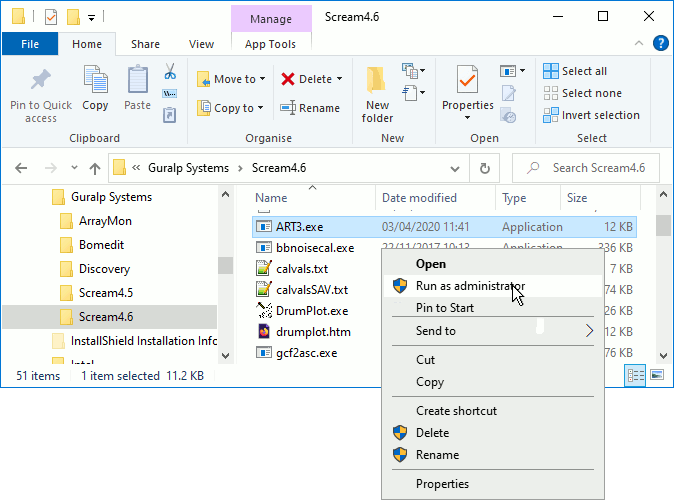The height and width of the screenshot is (500, 674).
Task: Click the Paste clipboard icon
Action: pyautogui.click(x=138, y=80)
